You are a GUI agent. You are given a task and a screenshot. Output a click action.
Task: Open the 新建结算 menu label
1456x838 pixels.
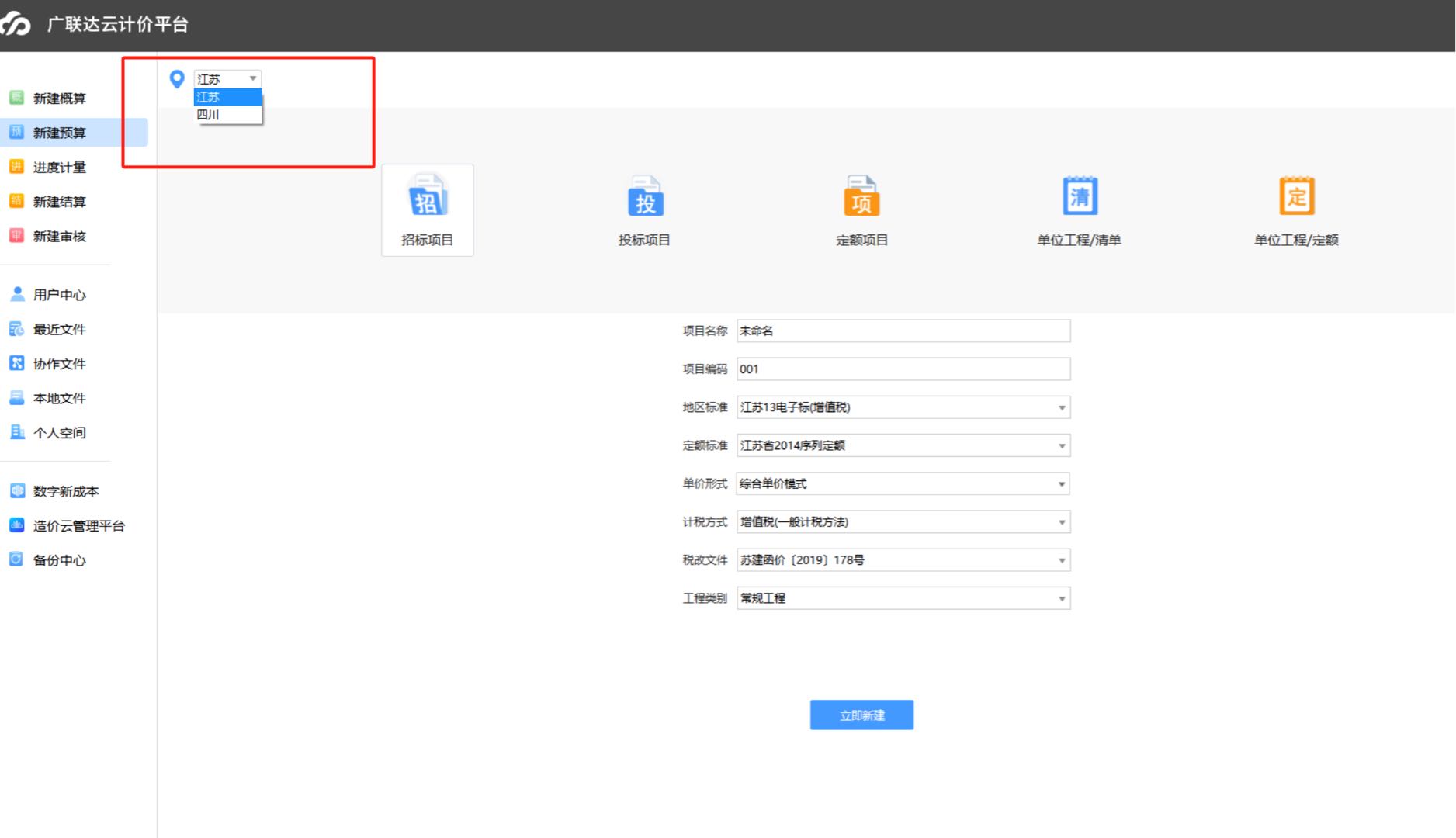(x=60, y=202)
